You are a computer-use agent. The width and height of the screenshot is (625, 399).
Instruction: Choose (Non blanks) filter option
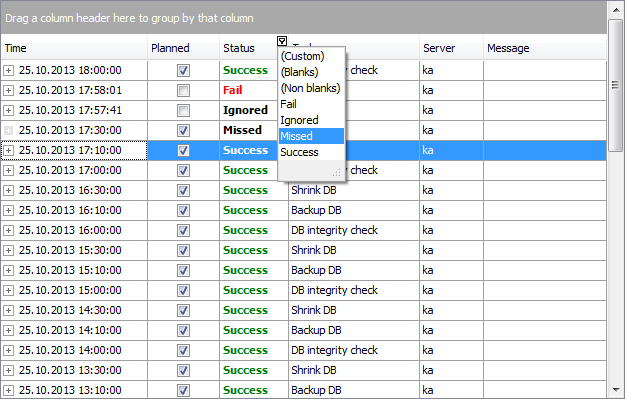click(310, 88)
